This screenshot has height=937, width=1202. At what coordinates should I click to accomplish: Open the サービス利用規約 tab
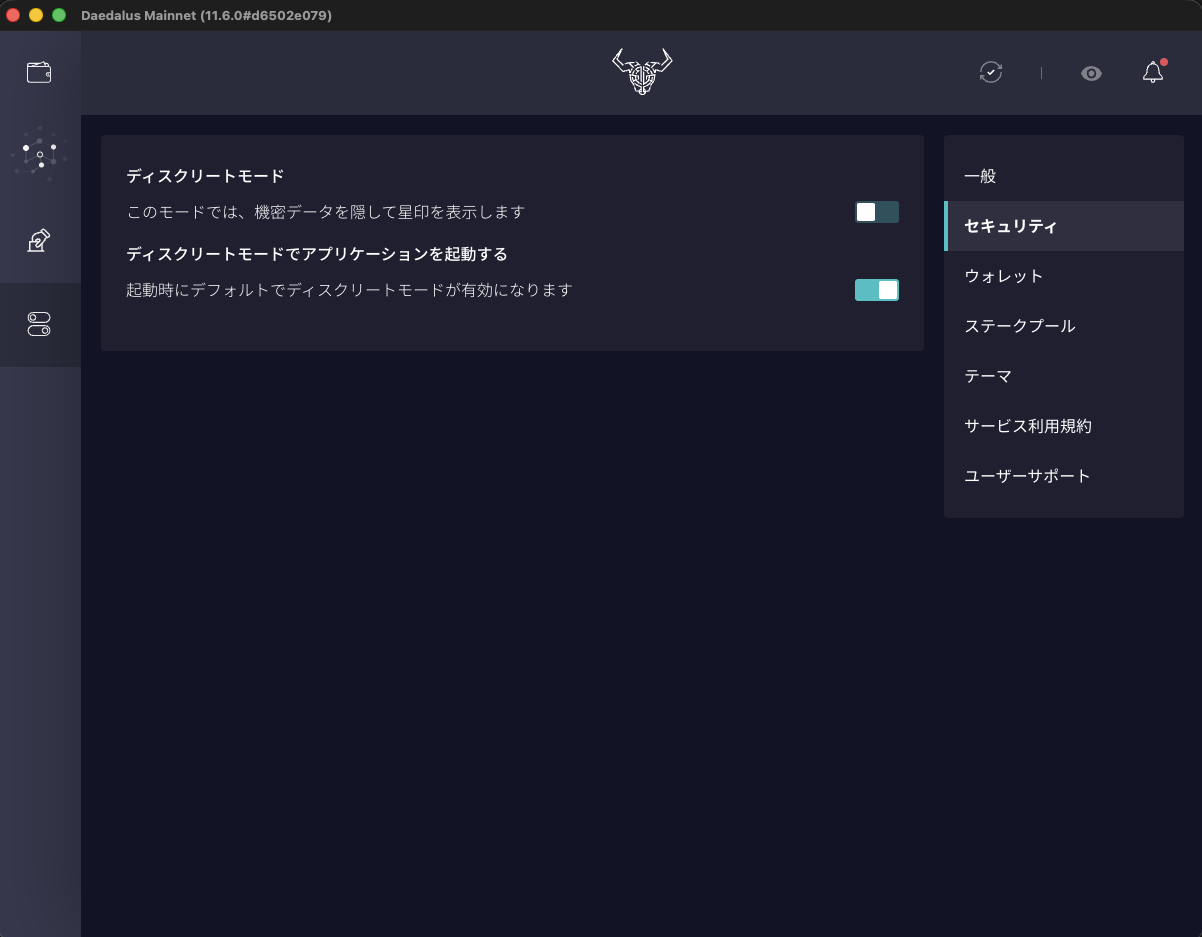pyautogui.click(x=1064, y=426)
